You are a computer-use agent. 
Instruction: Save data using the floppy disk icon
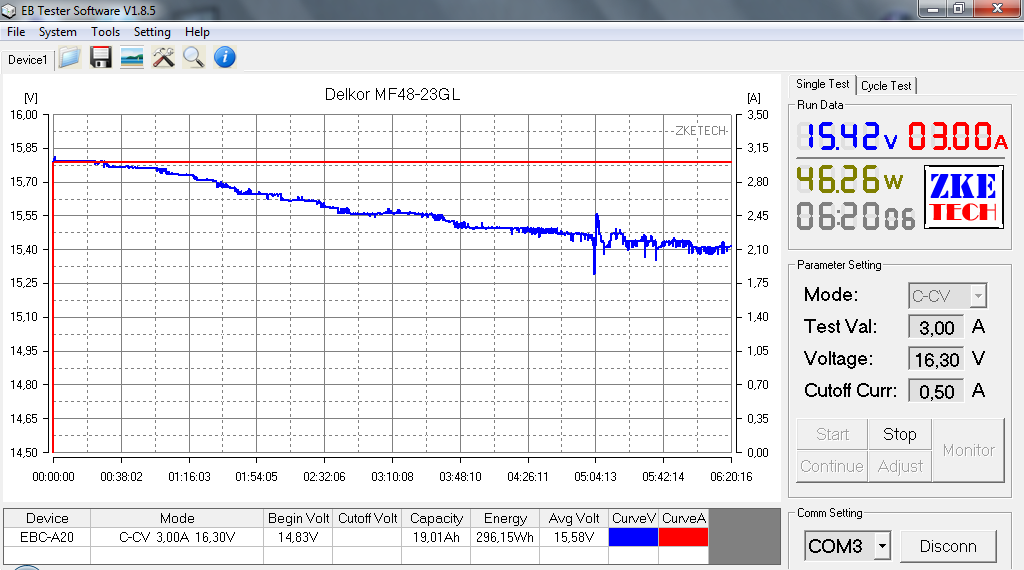click(x=100, y=58)
